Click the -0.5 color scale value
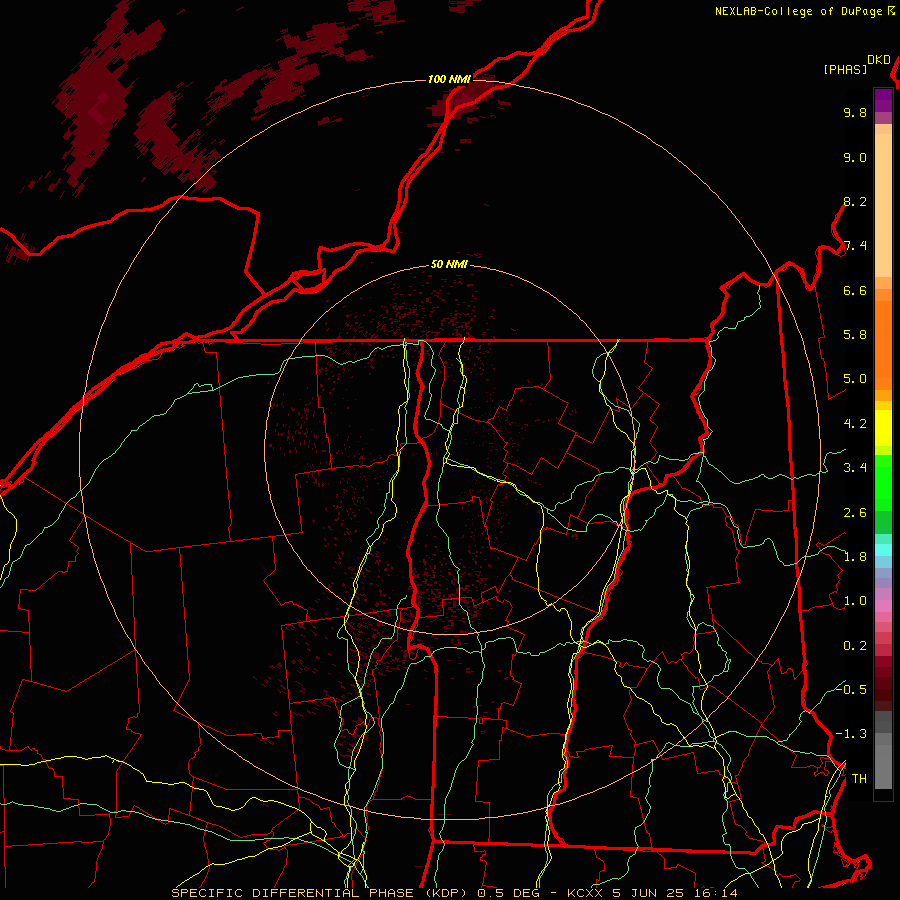The width and height of the screenshot is (900, 900). coord(851,690)
